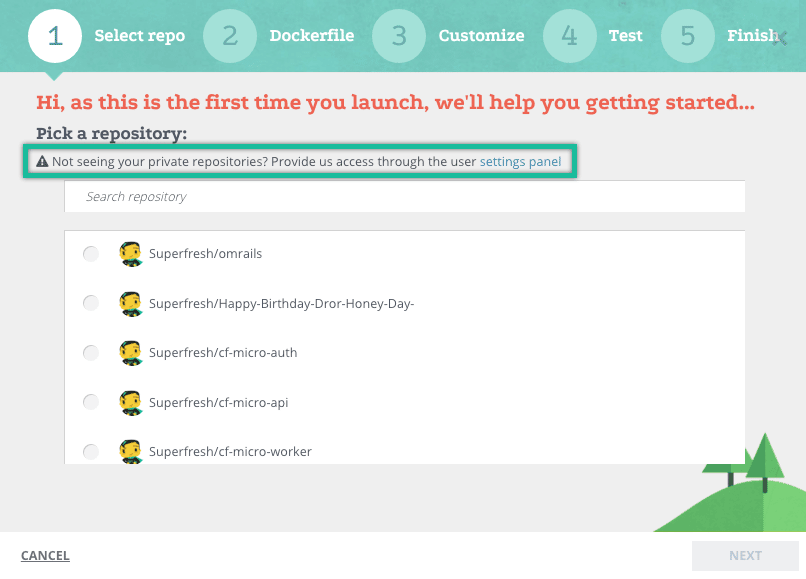This screenshot has height=579, width=806.
Task: Select the Happy-Birthday-Dror-Honey-Day- repository radio button
Action: coord(91,303)
